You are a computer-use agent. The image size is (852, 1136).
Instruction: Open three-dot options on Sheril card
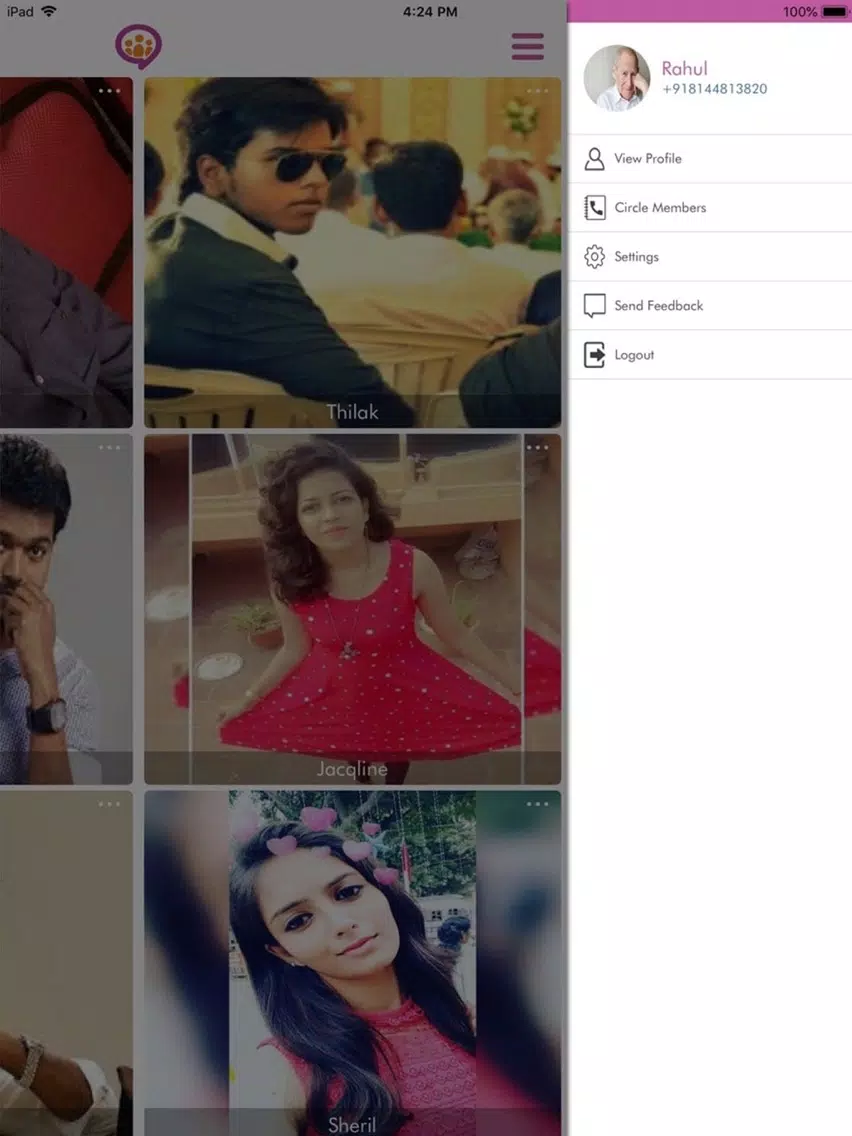[537, 804]
